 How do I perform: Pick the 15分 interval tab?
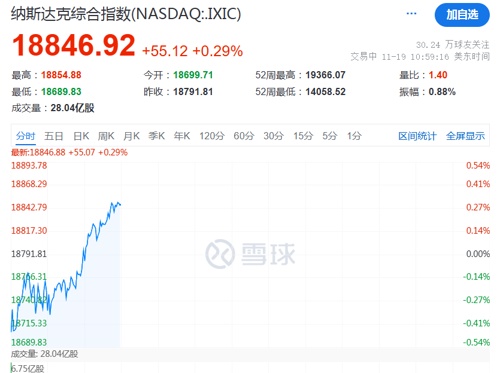(303, 136)
